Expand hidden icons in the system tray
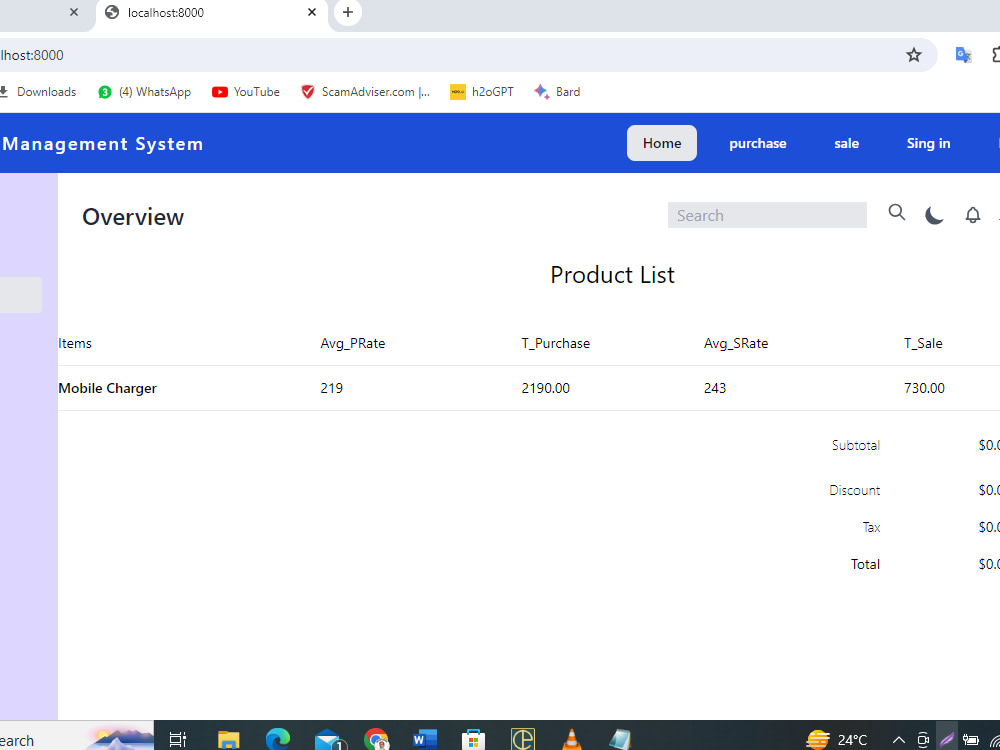The width and height of the screenshot is (1000, 750). click(x=899, y=738)
